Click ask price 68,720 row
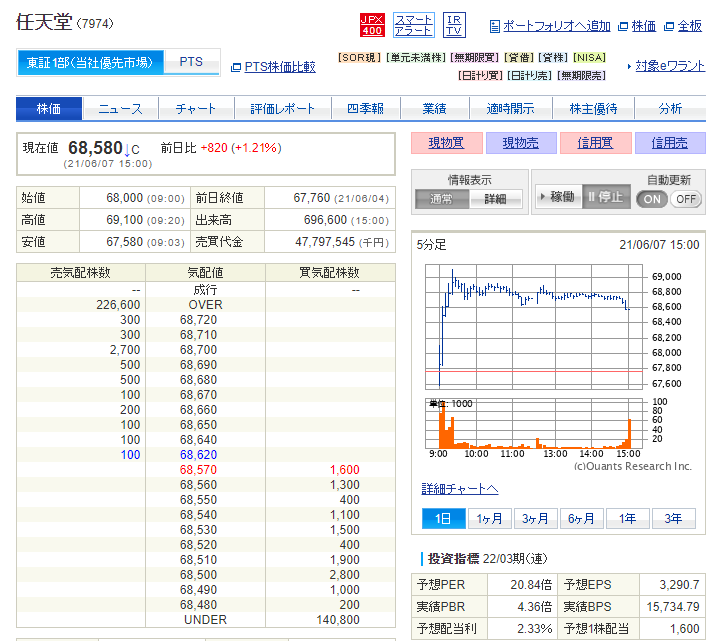714x641 pixels. pos(206,320)
